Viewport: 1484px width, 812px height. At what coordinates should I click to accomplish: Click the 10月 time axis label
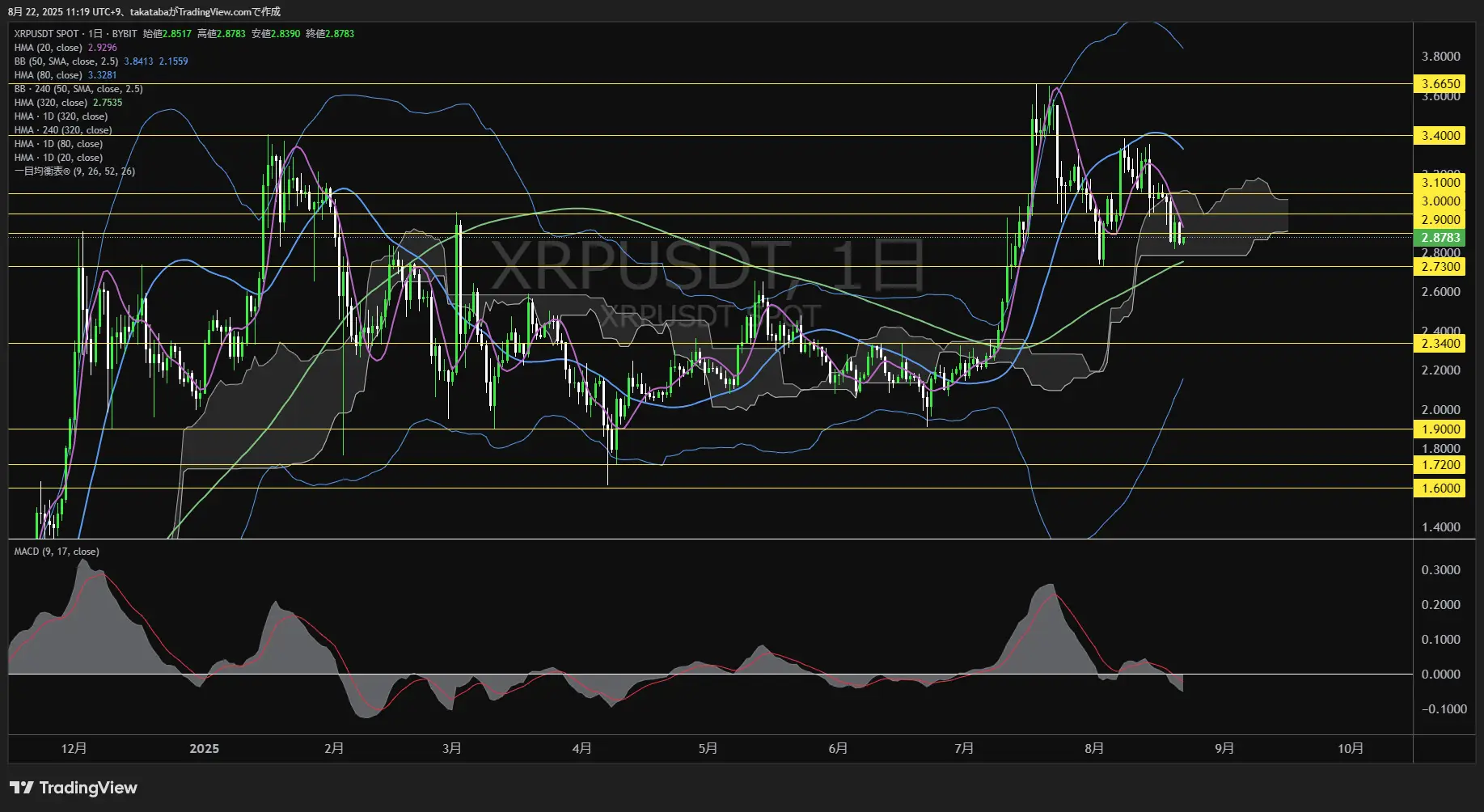pos(1351,748)
